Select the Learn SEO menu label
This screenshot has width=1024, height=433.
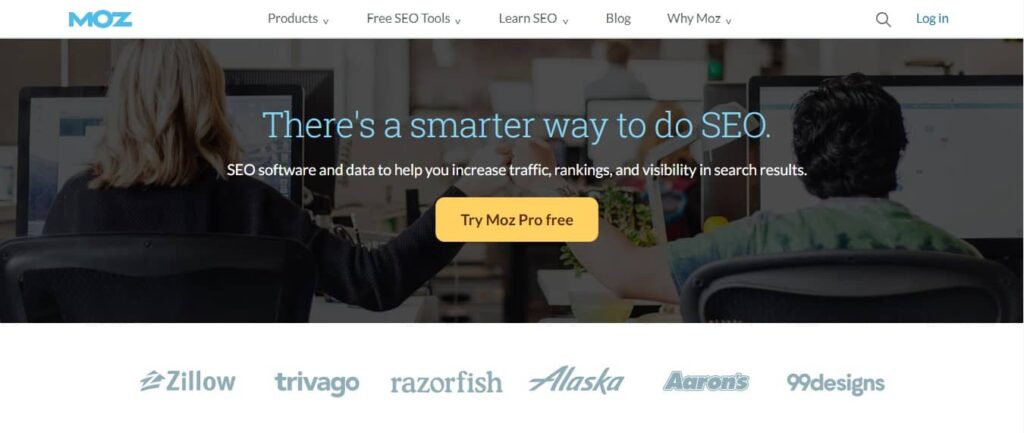528,18
